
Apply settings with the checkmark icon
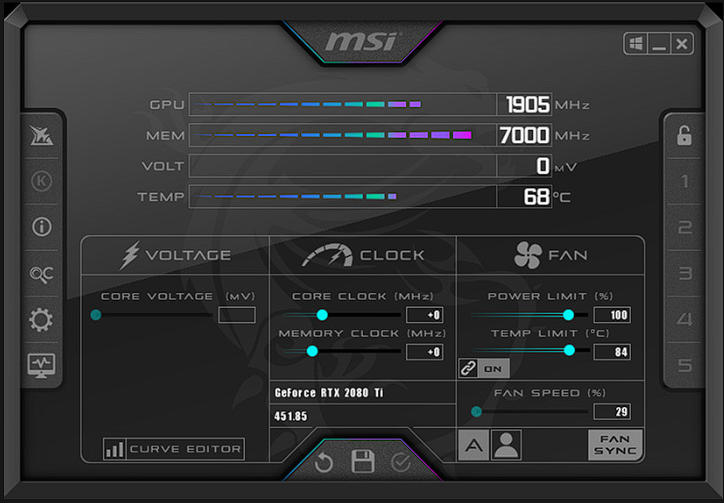click(x=400, y=462)
